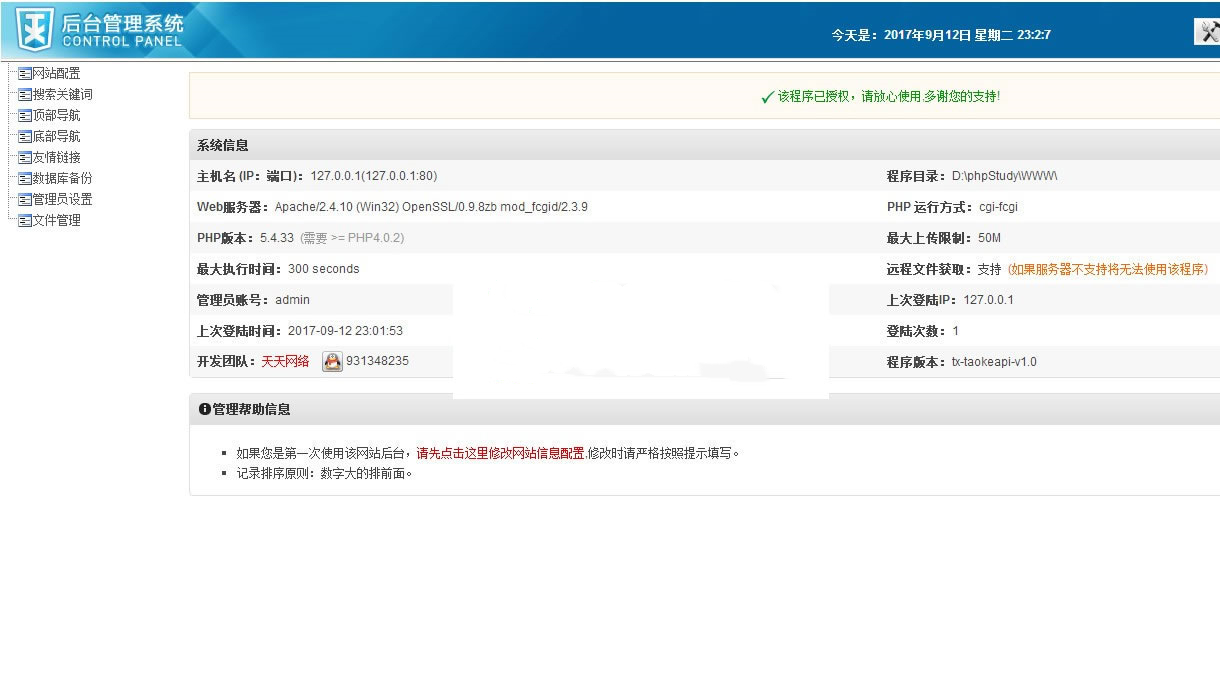Go to 友情链接 in the sidebar
The image size is (1220, 681).
pyautogui.click(x=56, y=157)
